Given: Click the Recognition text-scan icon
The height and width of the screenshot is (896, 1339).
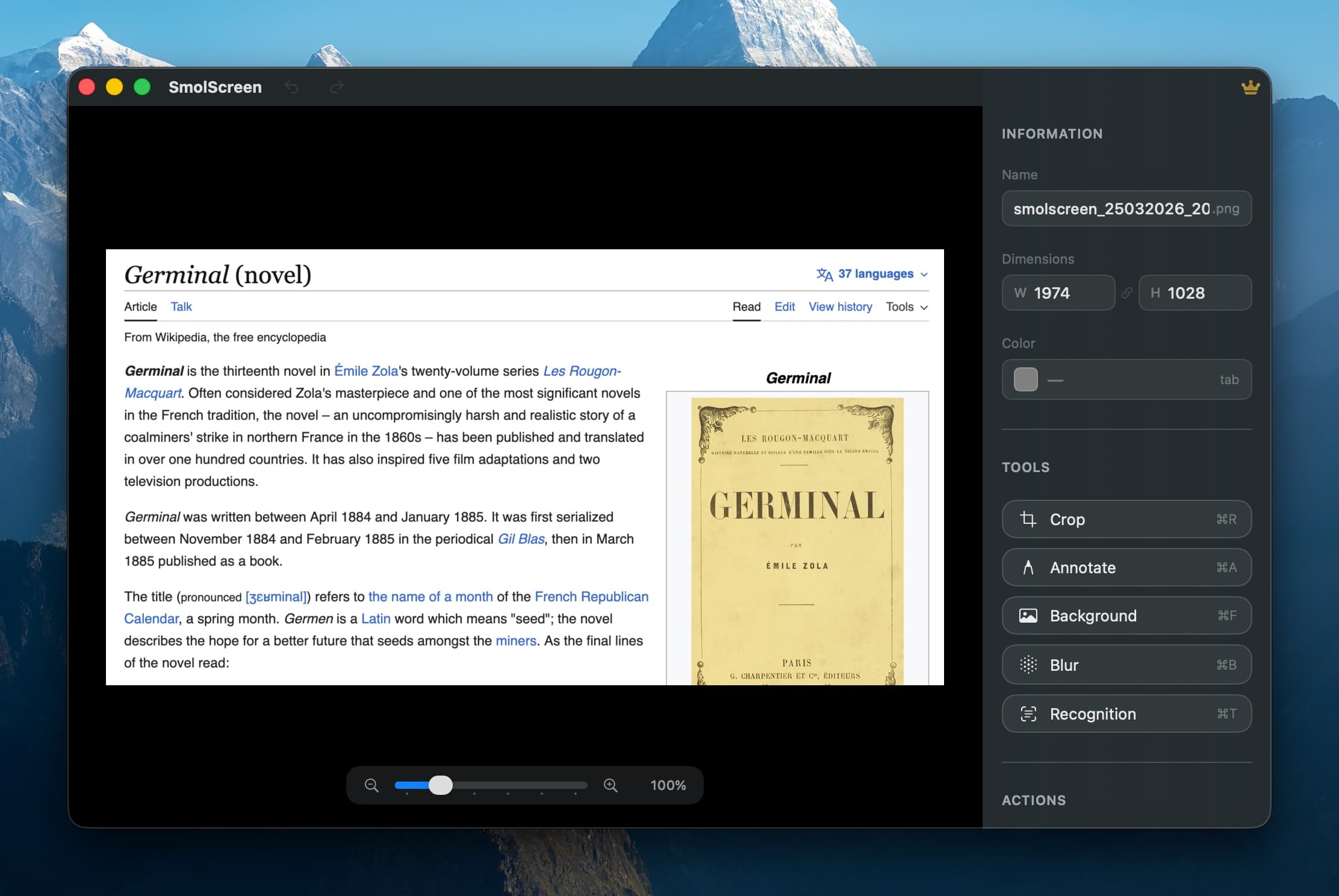Looking at the screenshot, I should (x=1028, y=714).
